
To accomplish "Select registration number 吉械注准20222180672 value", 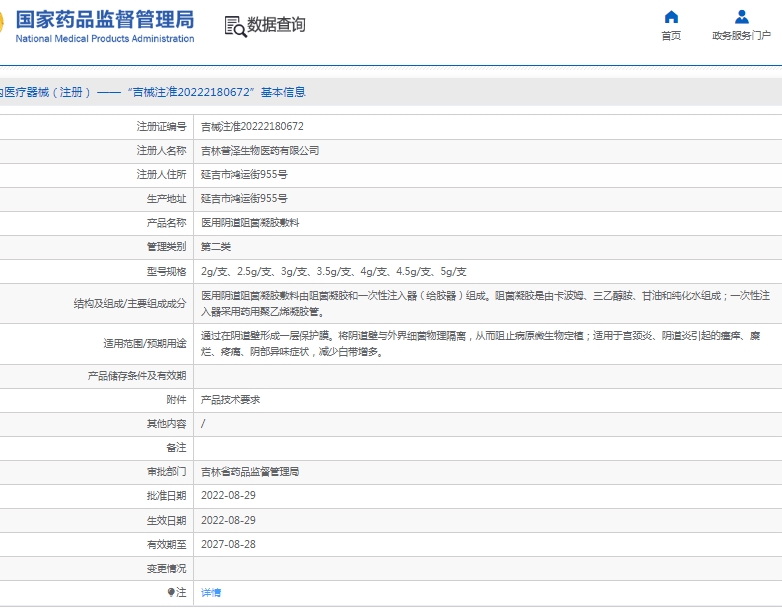I will (252, 127).
